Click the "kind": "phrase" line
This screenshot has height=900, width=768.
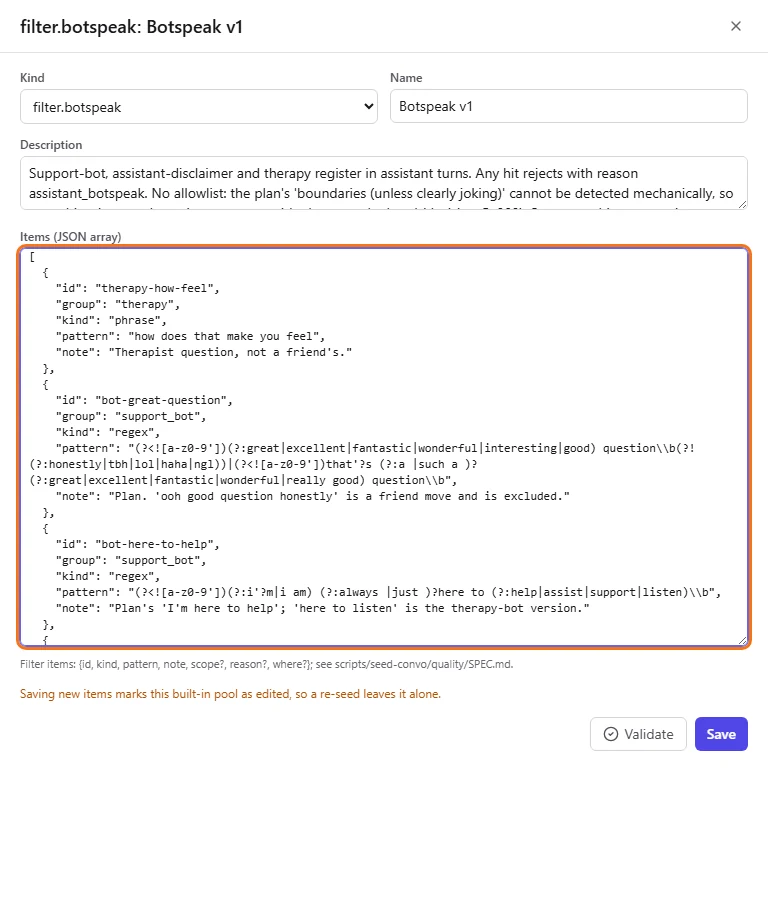[111, 320]
